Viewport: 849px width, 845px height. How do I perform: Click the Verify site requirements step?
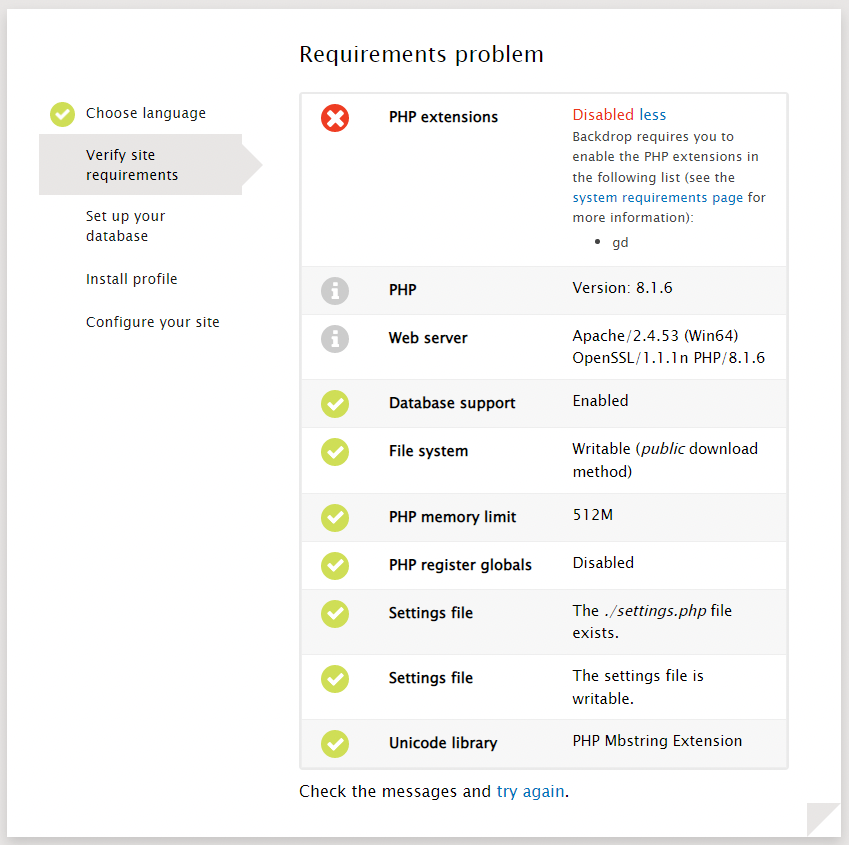130,165
